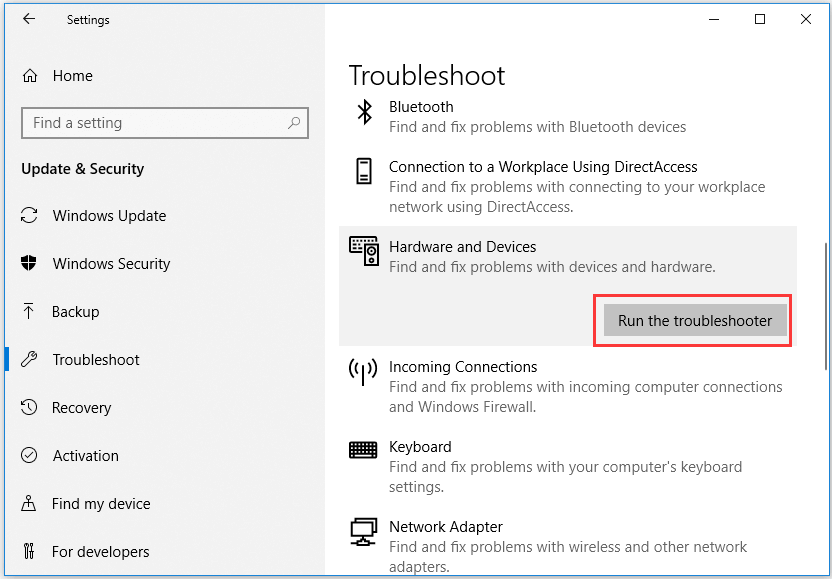The height and width of the screenshot is (579, 832).
Task: Open Windows Update settings page
Action: pos(109,216)
